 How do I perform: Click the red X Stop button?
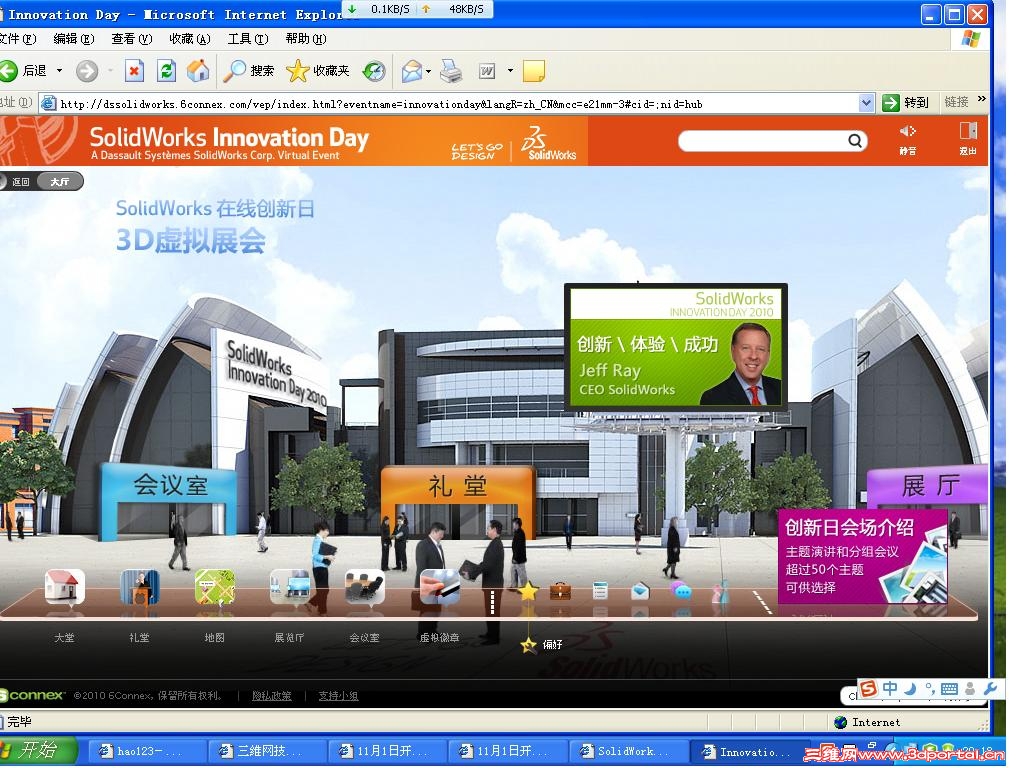point(134,71)
